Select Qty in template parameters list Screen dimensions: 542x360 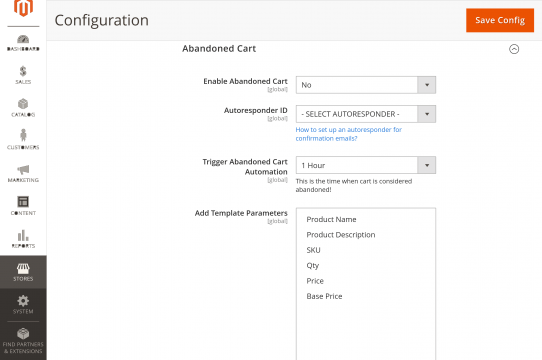(312, 266)
